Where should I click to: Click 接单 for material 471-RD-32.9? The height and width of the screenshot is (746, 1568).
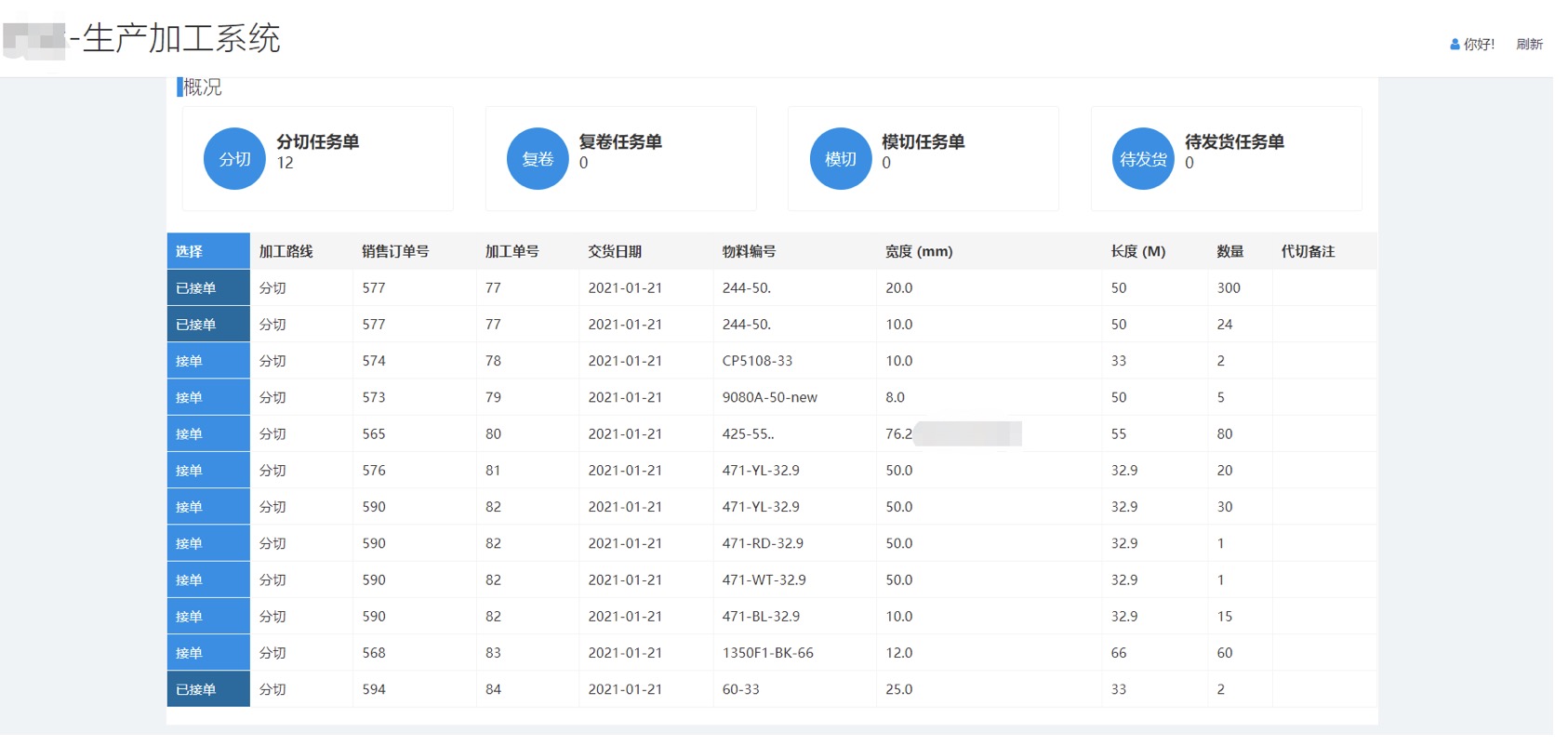pyautogui.click(x=190, y=543)
